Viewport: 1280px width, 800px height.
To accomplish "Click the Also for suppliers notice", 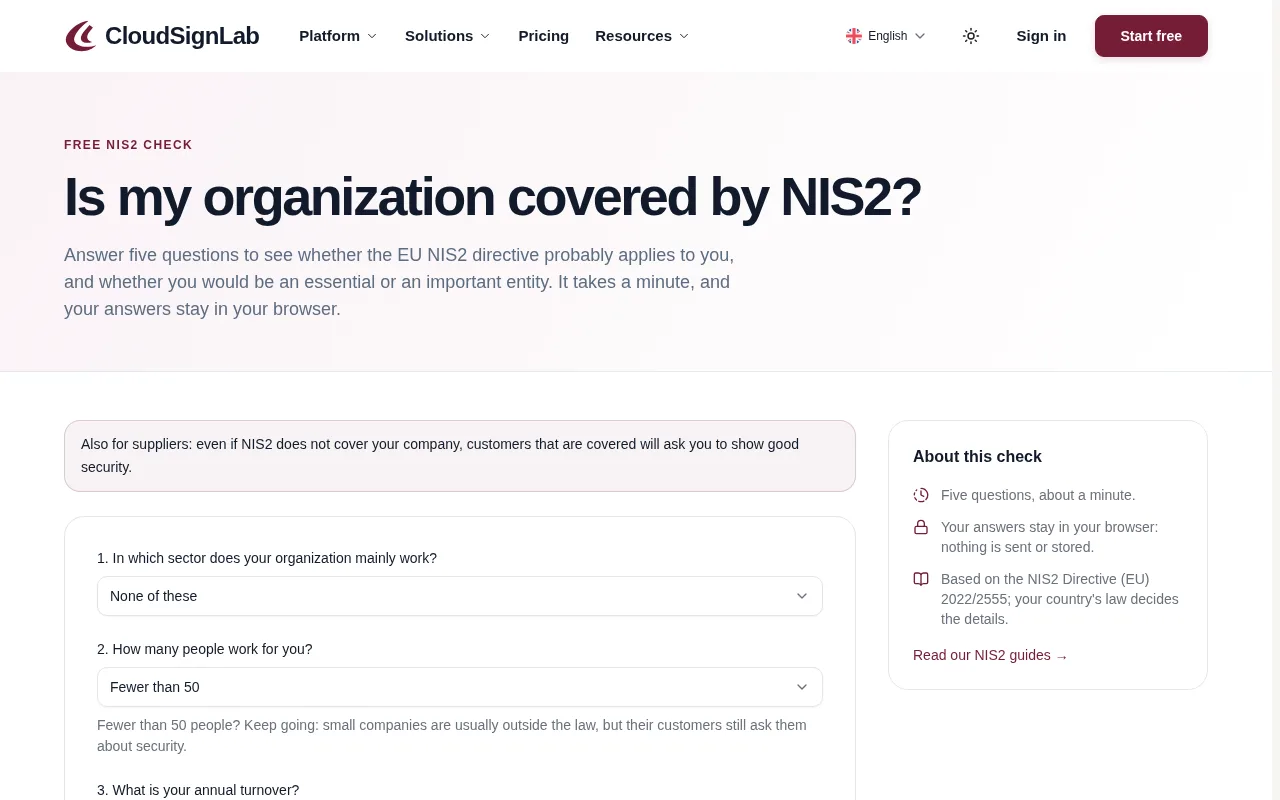I will (460, 456).
